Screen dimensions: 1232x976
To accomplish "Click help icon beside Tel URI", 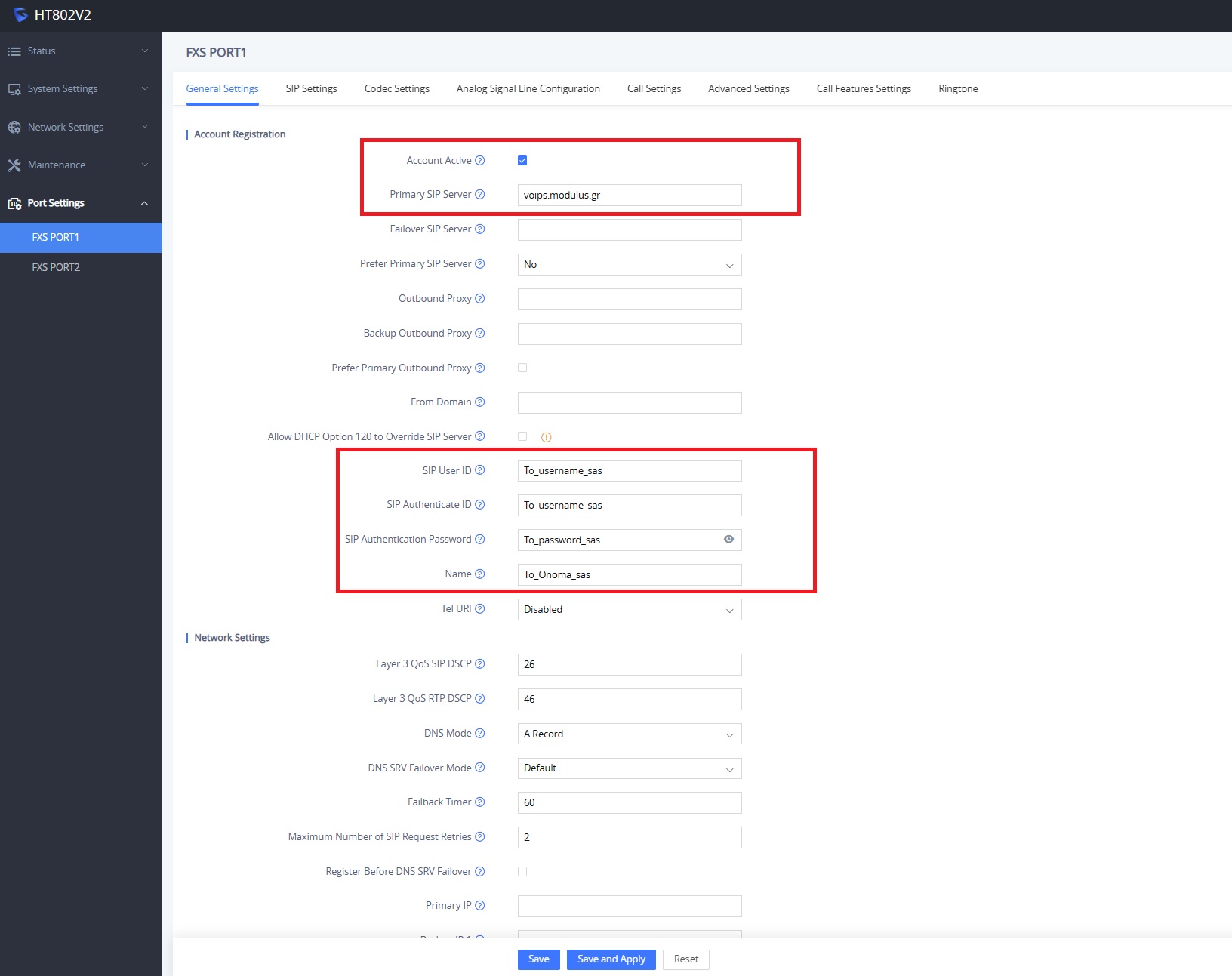I will tap(479, 608).
